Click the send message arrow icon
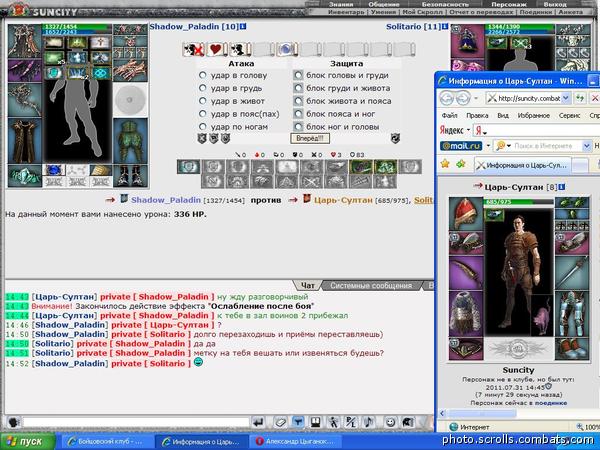Screen dimensions: 600x450 [x=258, y=422]
